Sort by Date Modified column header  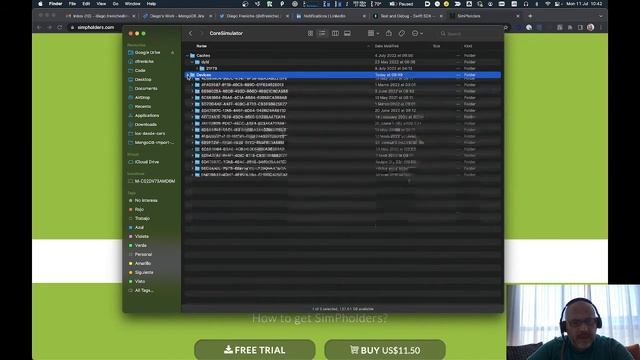coord(387,46)
